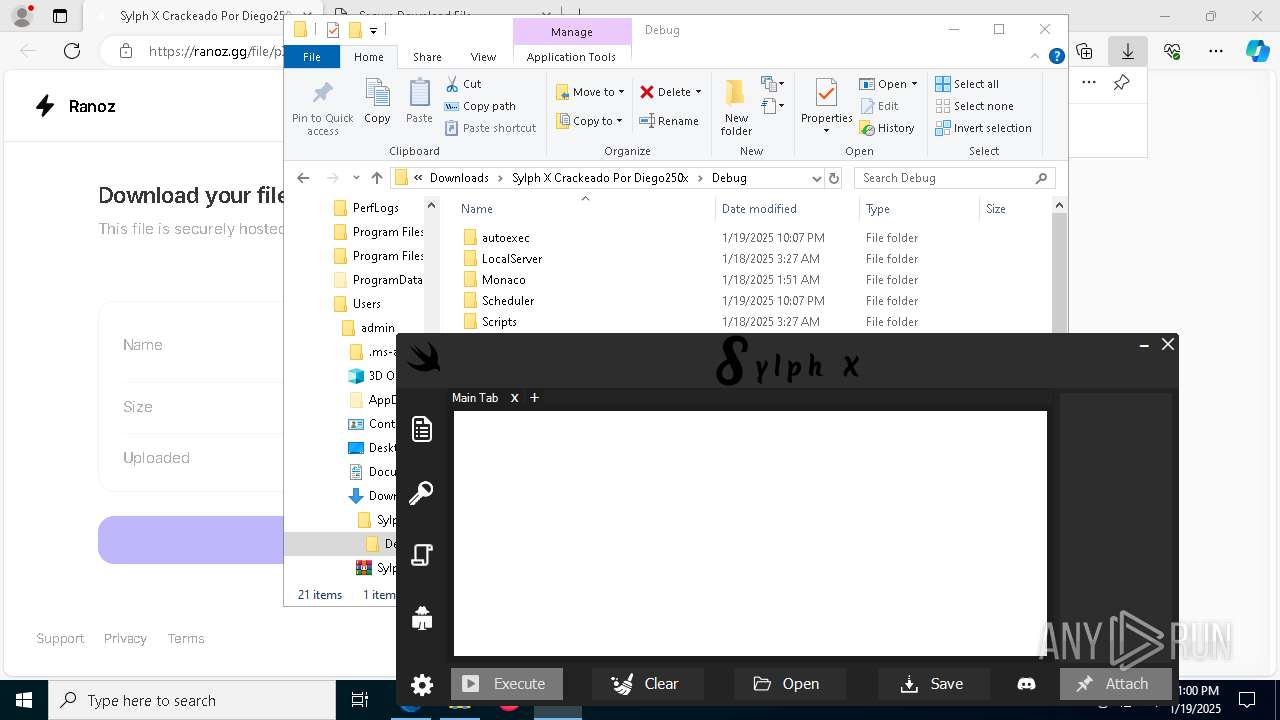Click Rename in Organize group
The height and width of the screenshot is (720, 1280).
click(669, 121)
